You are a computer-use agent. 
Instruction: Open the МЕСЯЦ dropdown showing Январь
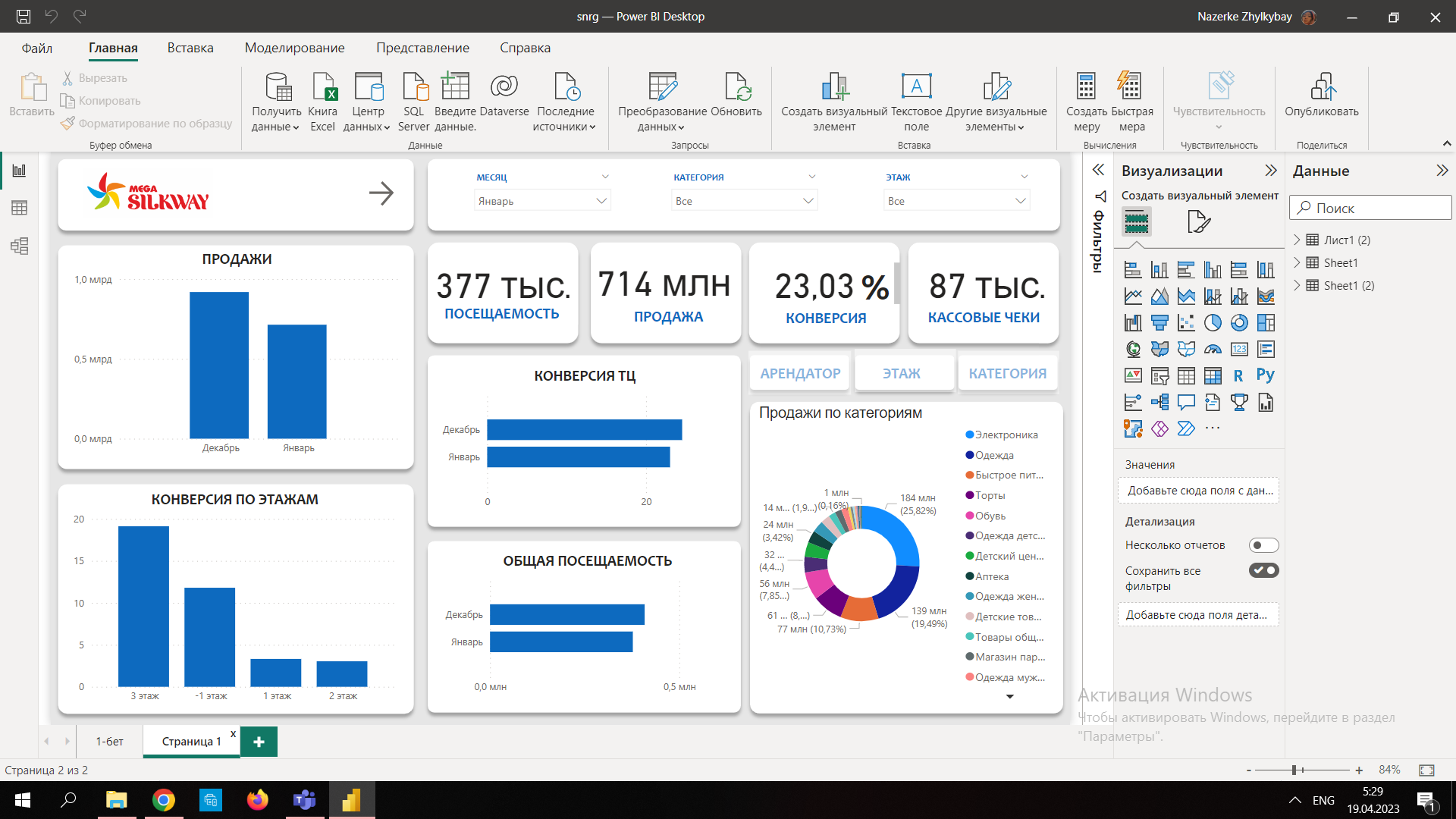(x=601, y=200)
